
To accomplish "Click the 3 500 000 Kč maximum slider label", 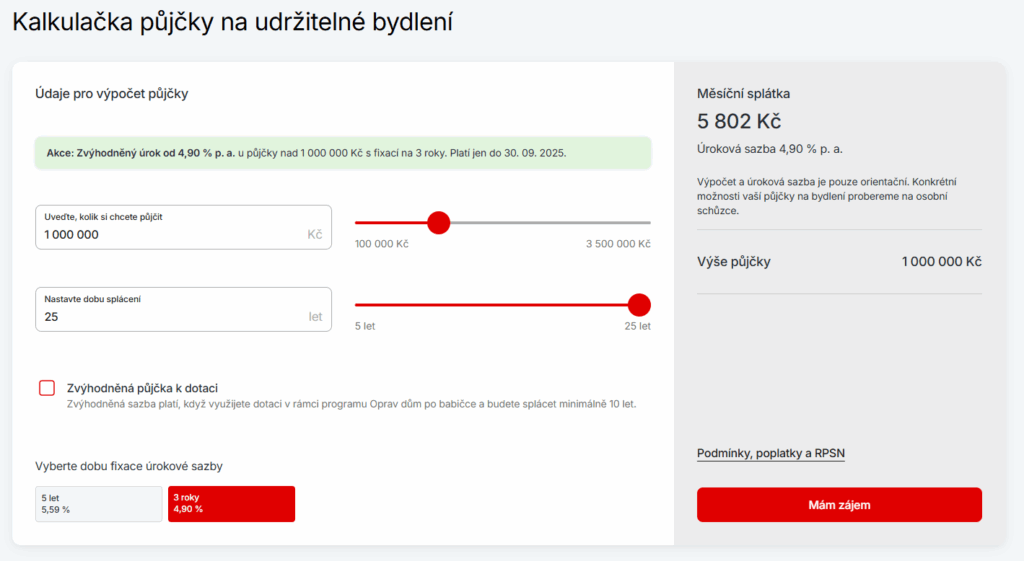I will pos(618,244).
